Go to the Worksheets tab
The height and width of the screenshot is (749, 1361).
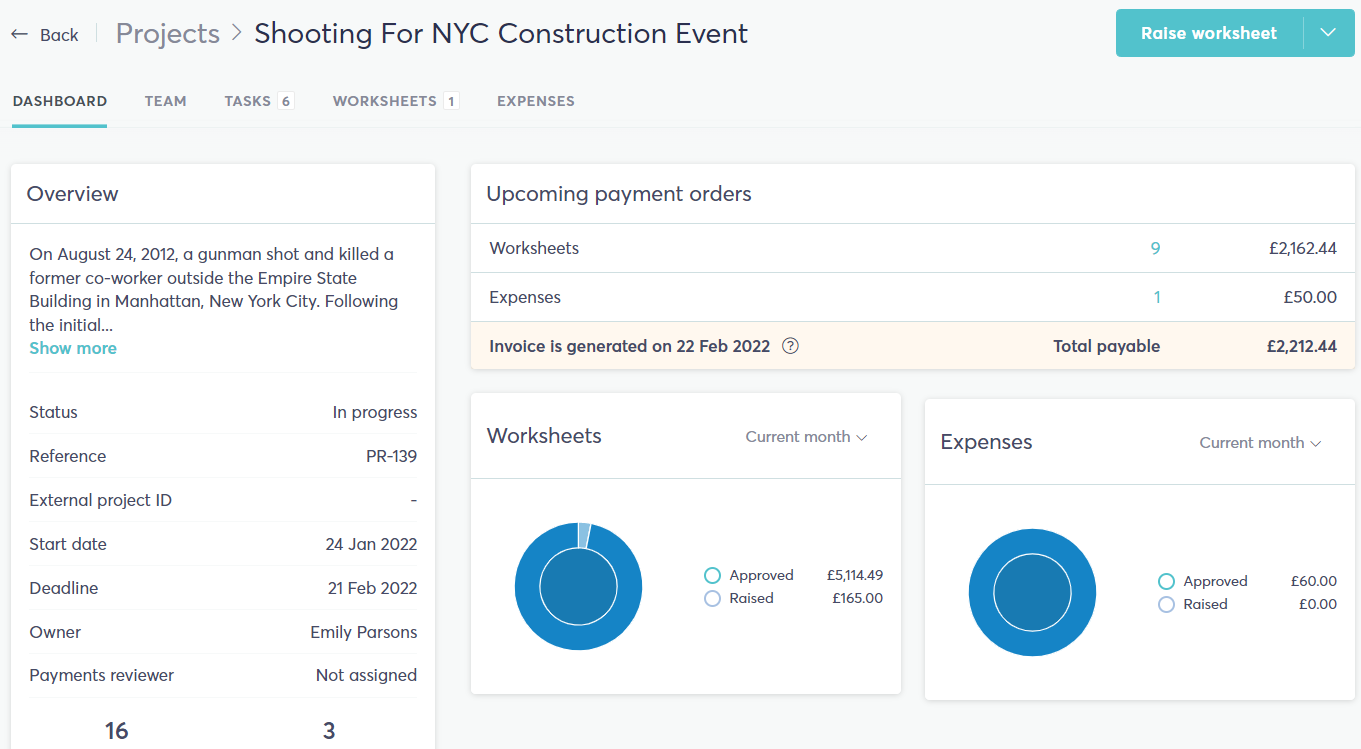[x=394, y=101]
